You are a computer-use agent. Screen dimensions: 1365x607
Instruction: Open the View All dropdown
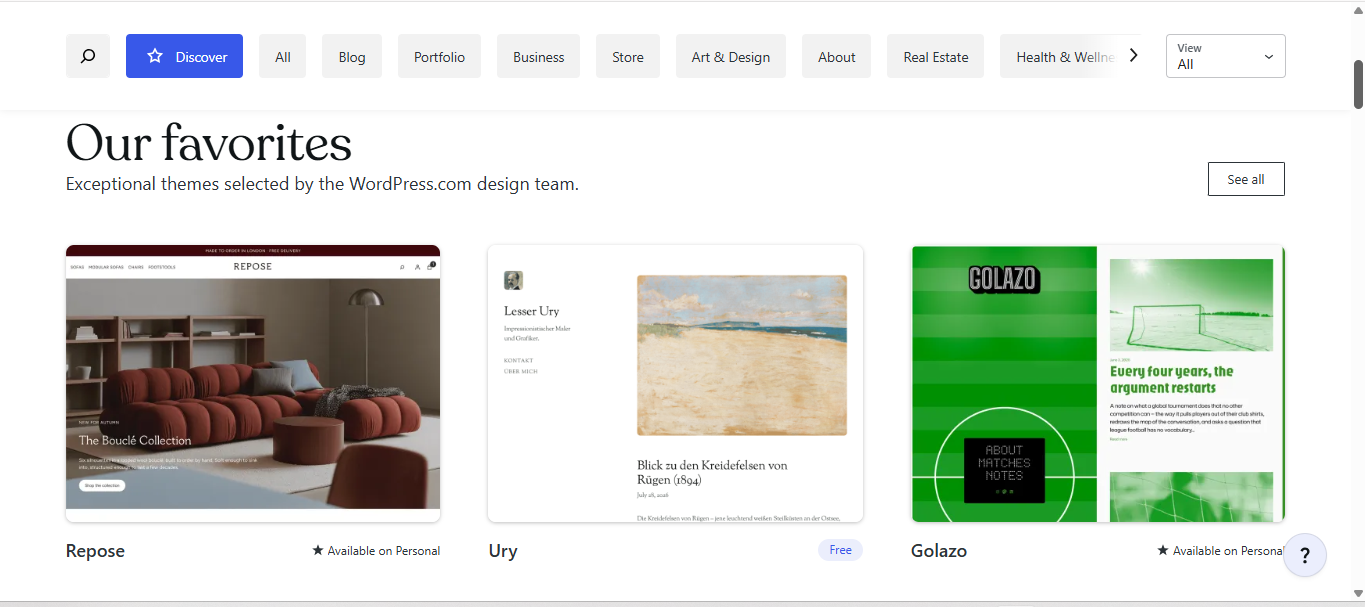1225,56
